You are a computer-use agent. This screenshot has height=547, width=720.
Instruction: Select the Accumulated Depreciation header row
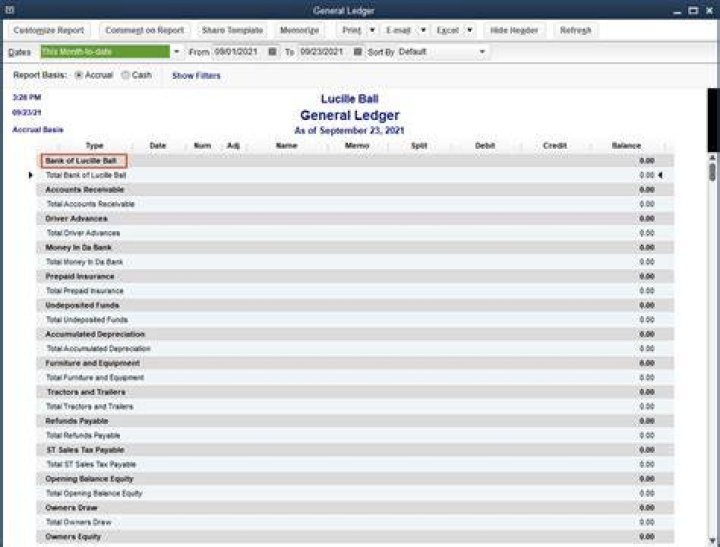click(355, 334)
